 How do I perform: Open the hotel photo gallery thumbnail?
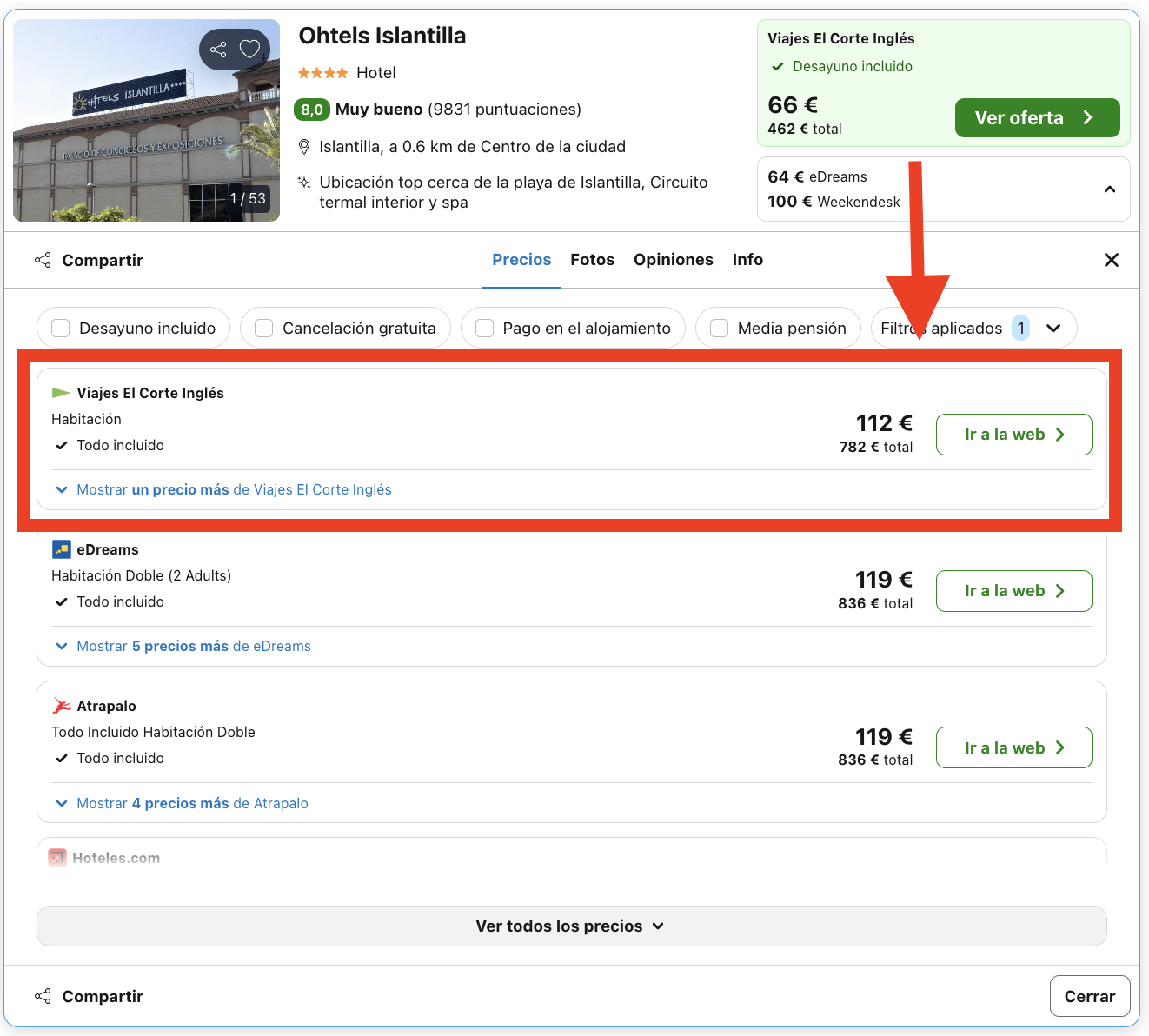[x=147, y=120]
